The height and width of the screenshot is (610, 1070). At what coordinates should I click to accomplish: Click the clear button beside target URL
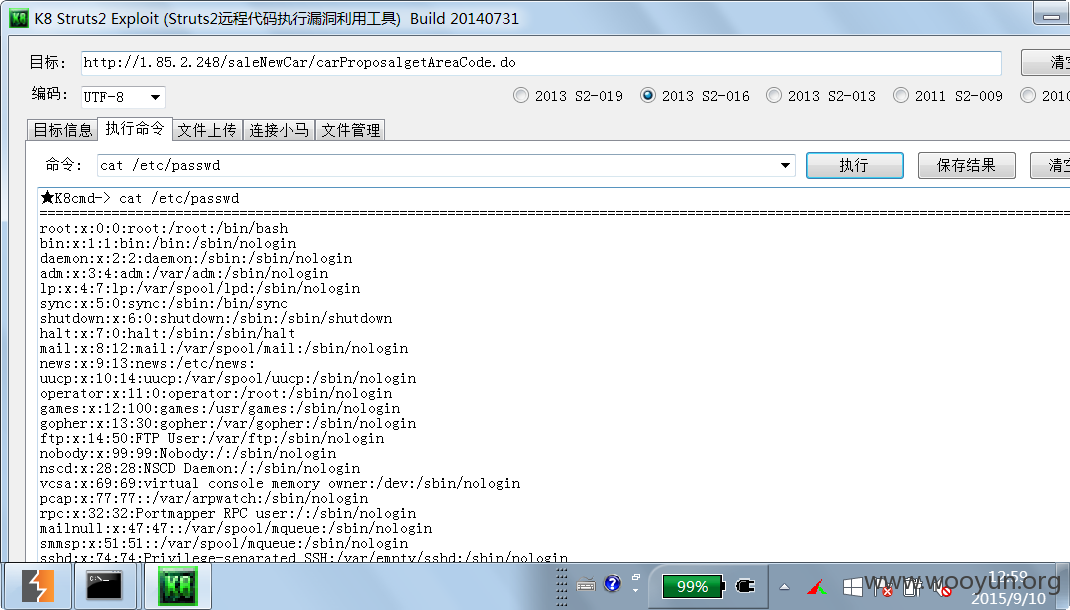1045,63
